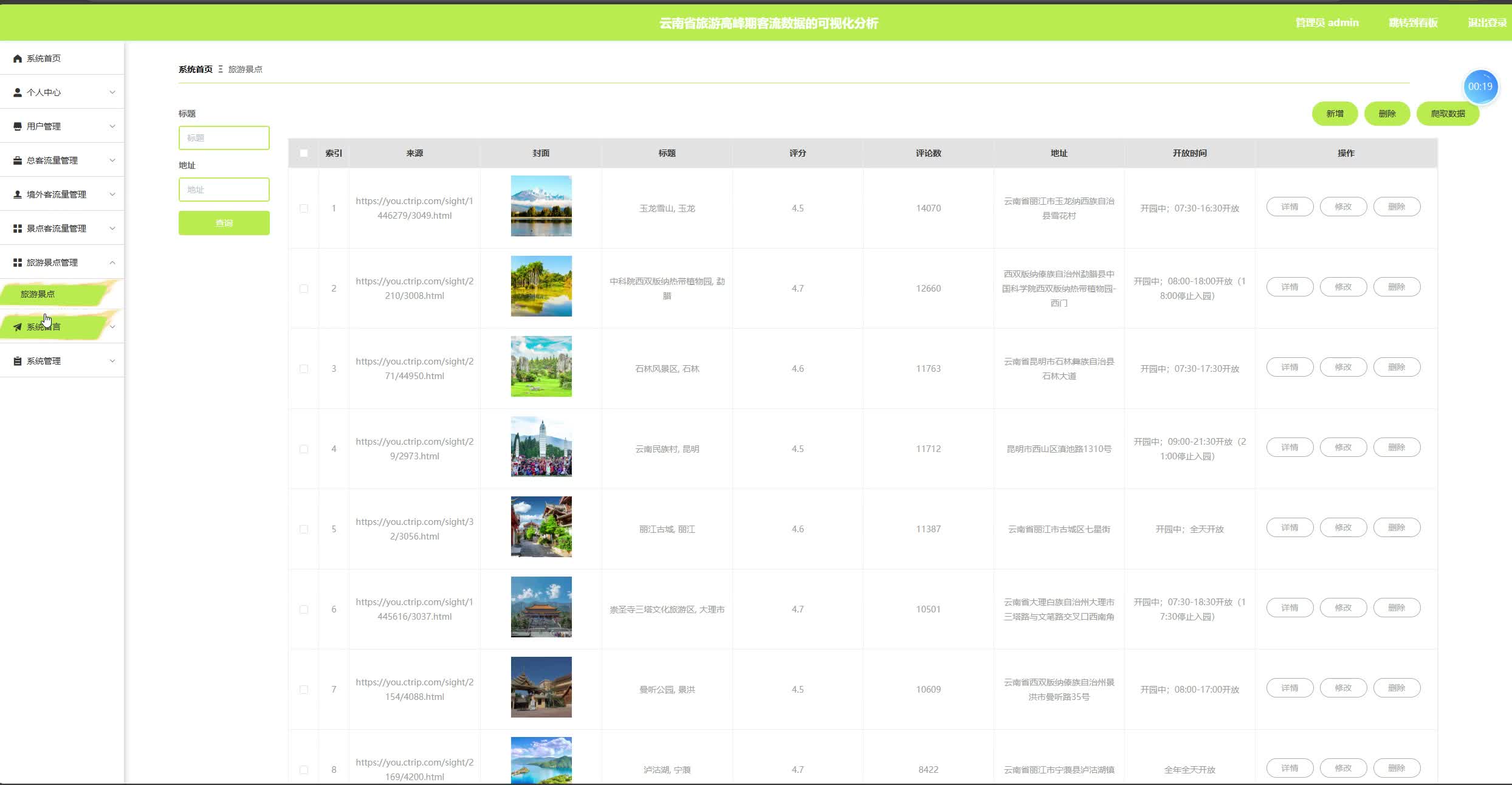
Task: Click the 爬取数据 button
Action: pyautogui.click(x=1448, y=114)
